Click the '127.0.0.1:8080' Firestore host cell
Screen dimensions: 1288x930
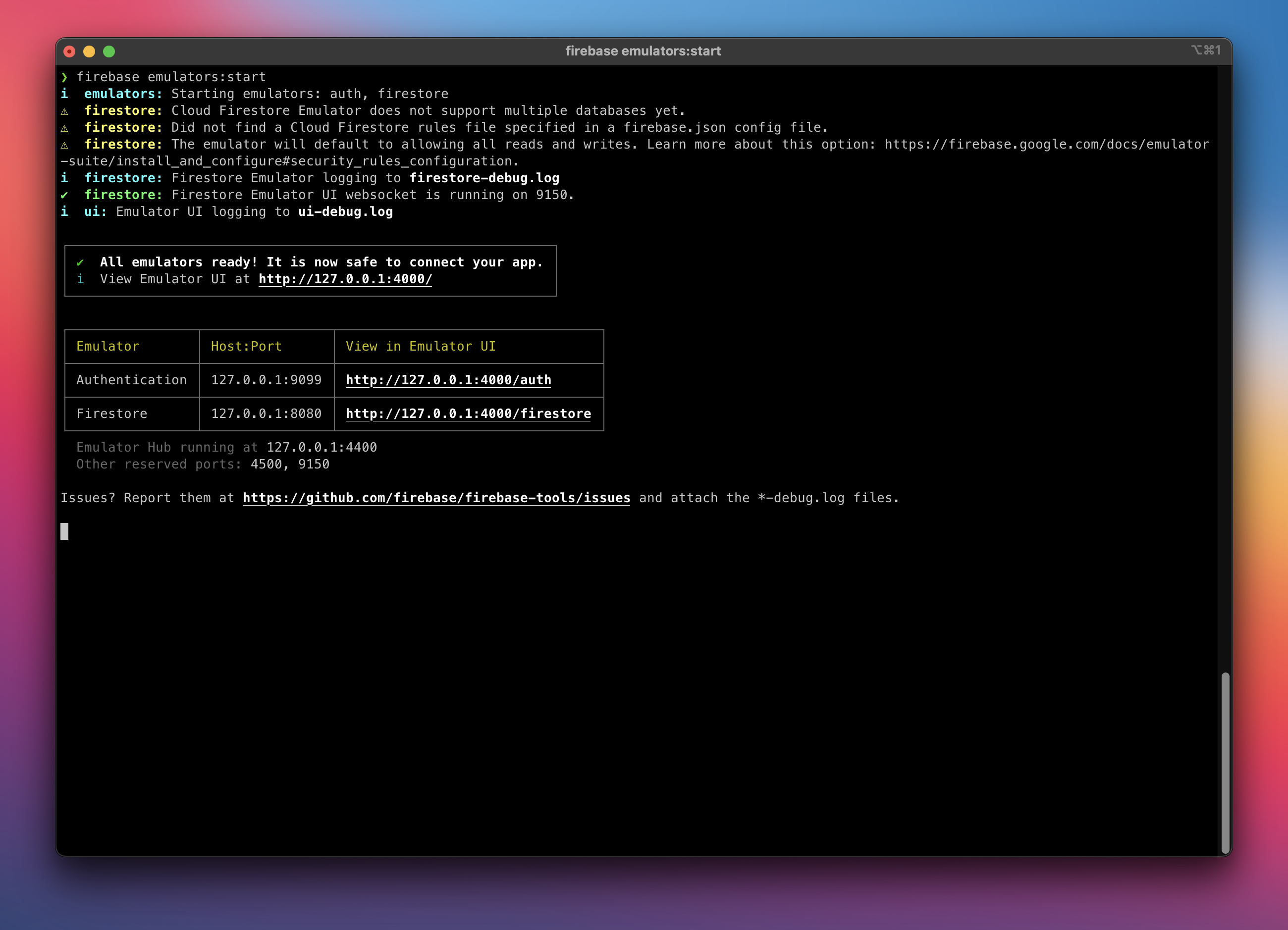pyautogui.click(x=266, y=414)
